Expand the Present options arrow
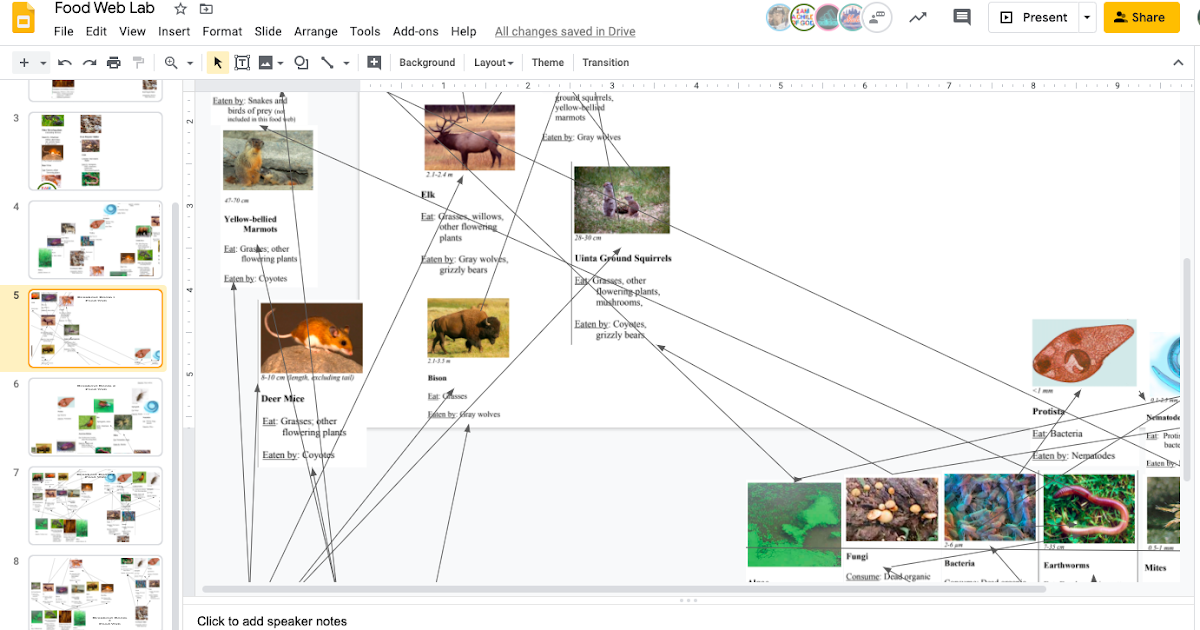1200x630 pixels. coord(1086,17)
